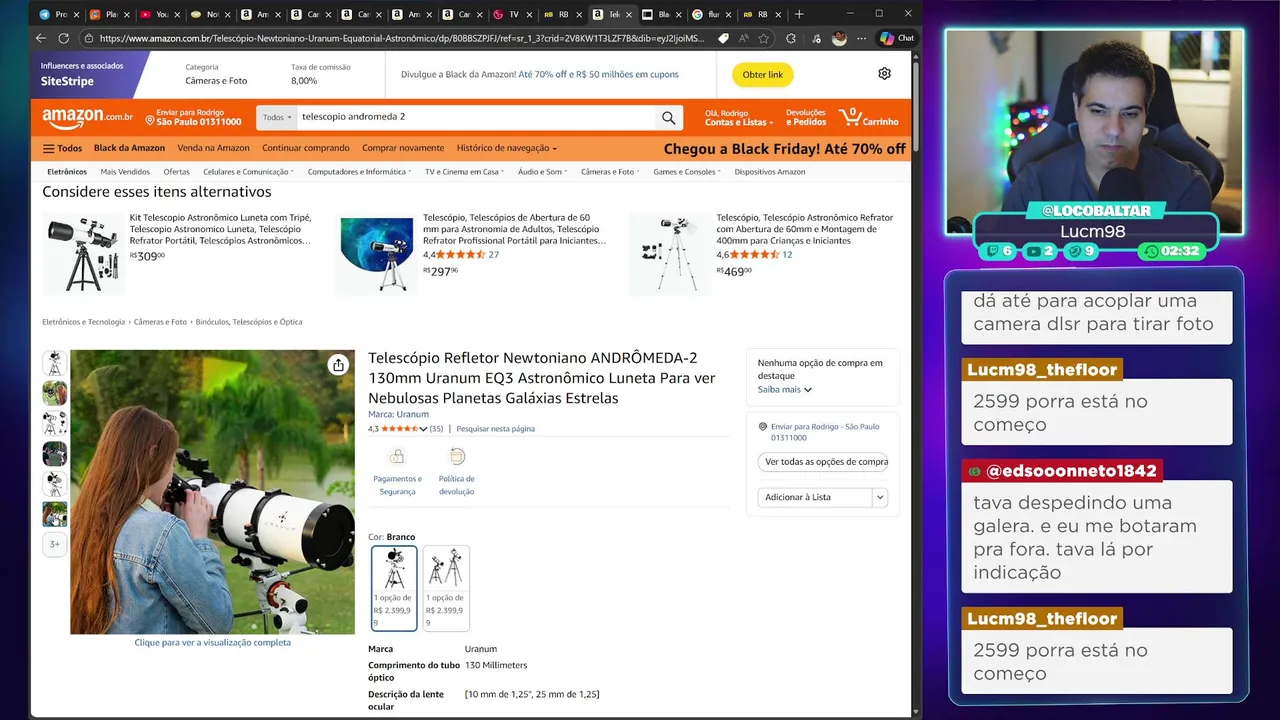Click the Amazon.com.br logo
This screenshot has width=1280, height=720.
click(87, 117)
